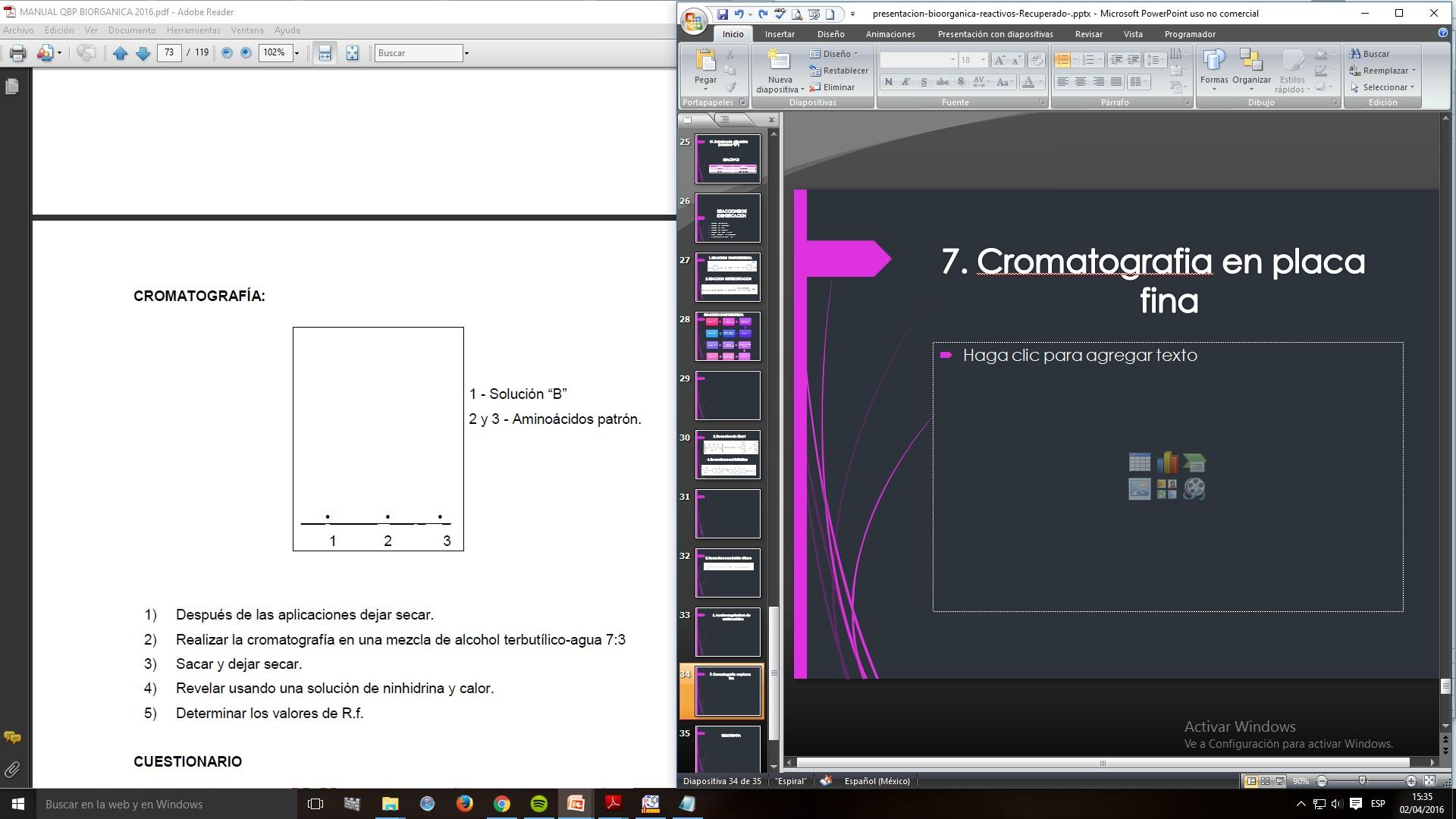Image resolution: width=1456 pixels, height=819 pixels.
Task: Toggle fit width scrolling mode
Action: tap(325, 53)
